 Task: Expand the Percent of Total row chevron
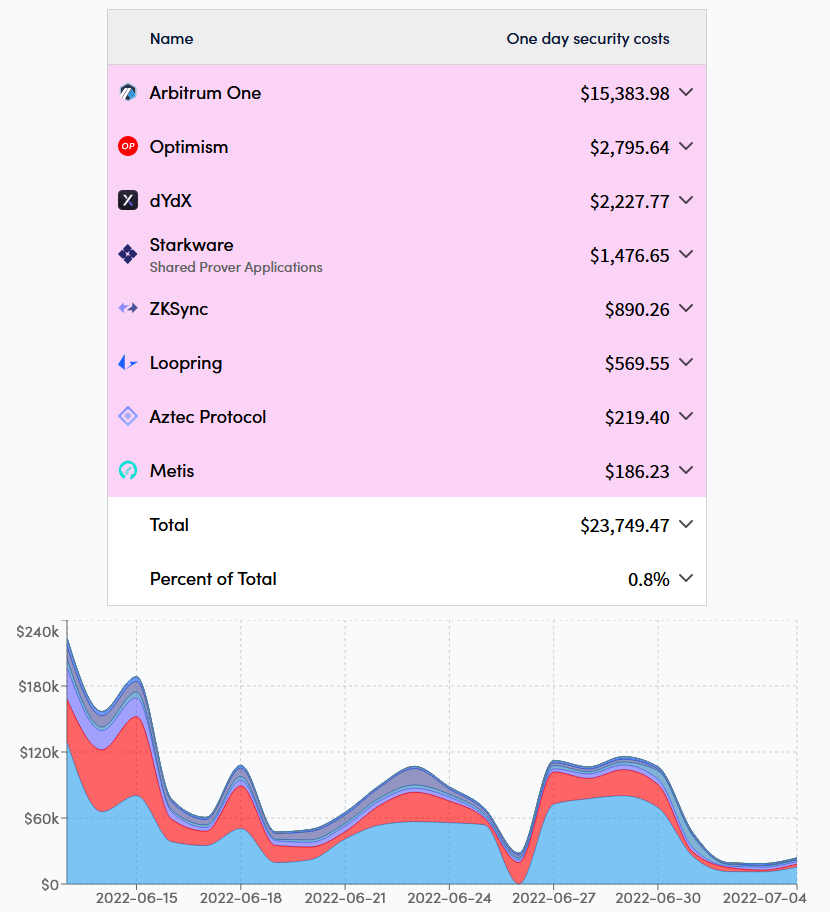tap(686, 578)
